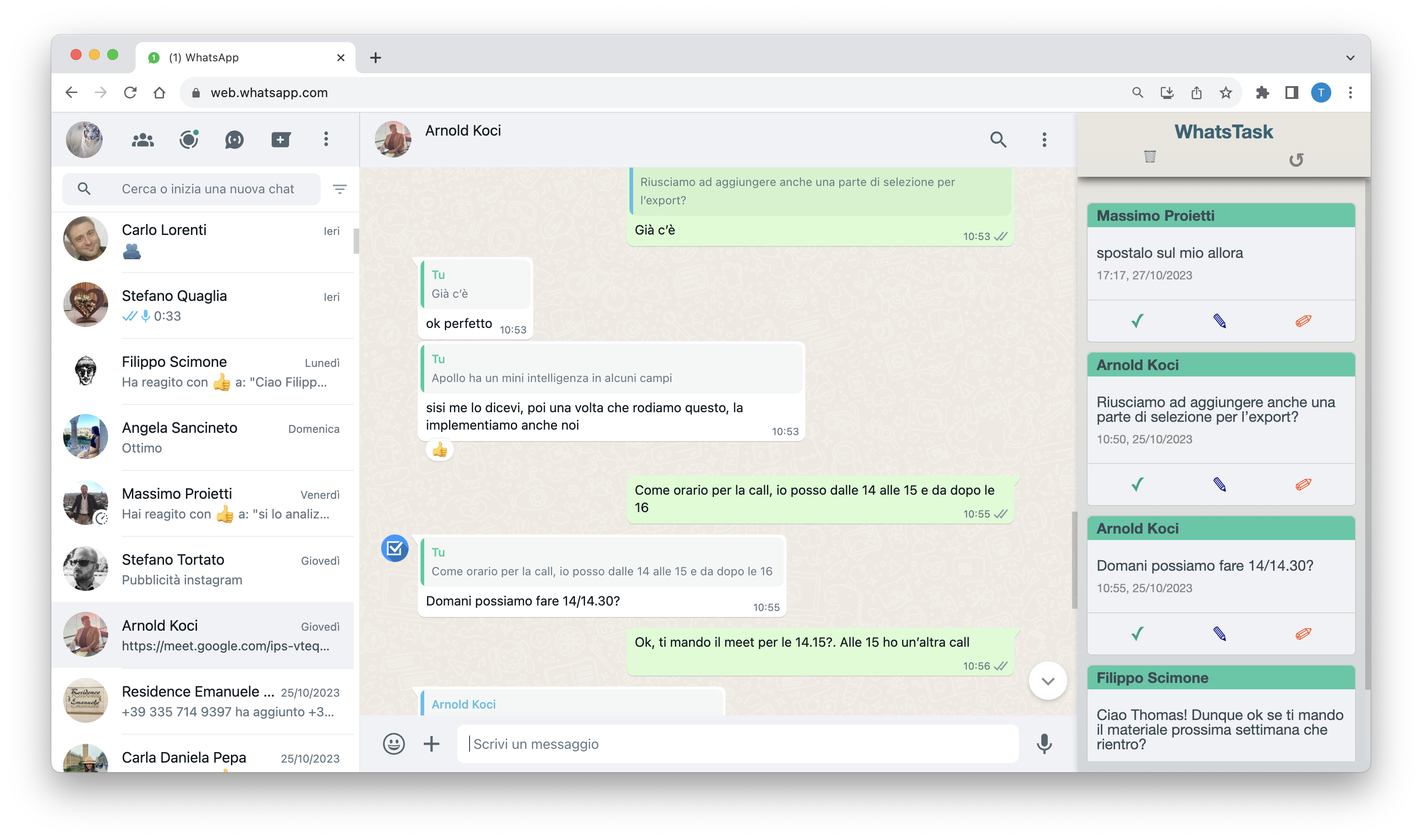Open a new browser tab
1422x840 pixels.
(375, 58)
